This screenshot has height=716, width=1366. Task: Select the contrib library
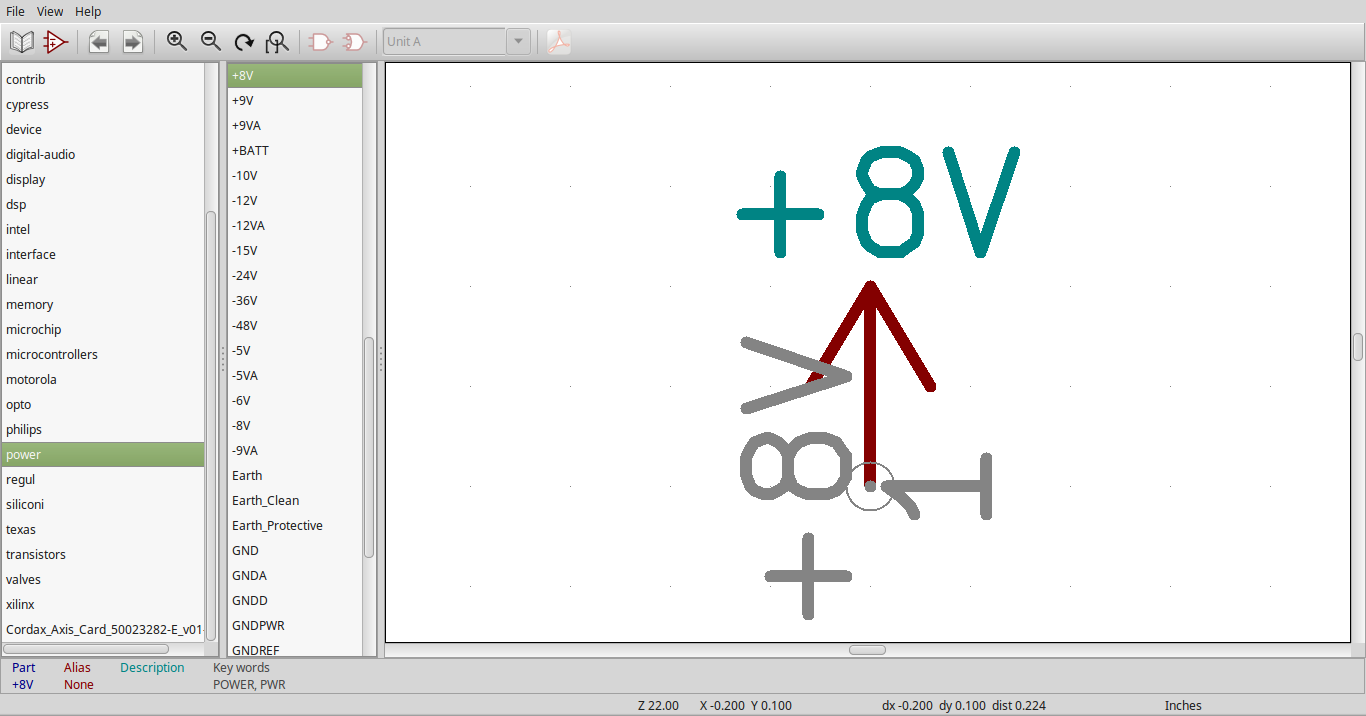pos(103,79)
